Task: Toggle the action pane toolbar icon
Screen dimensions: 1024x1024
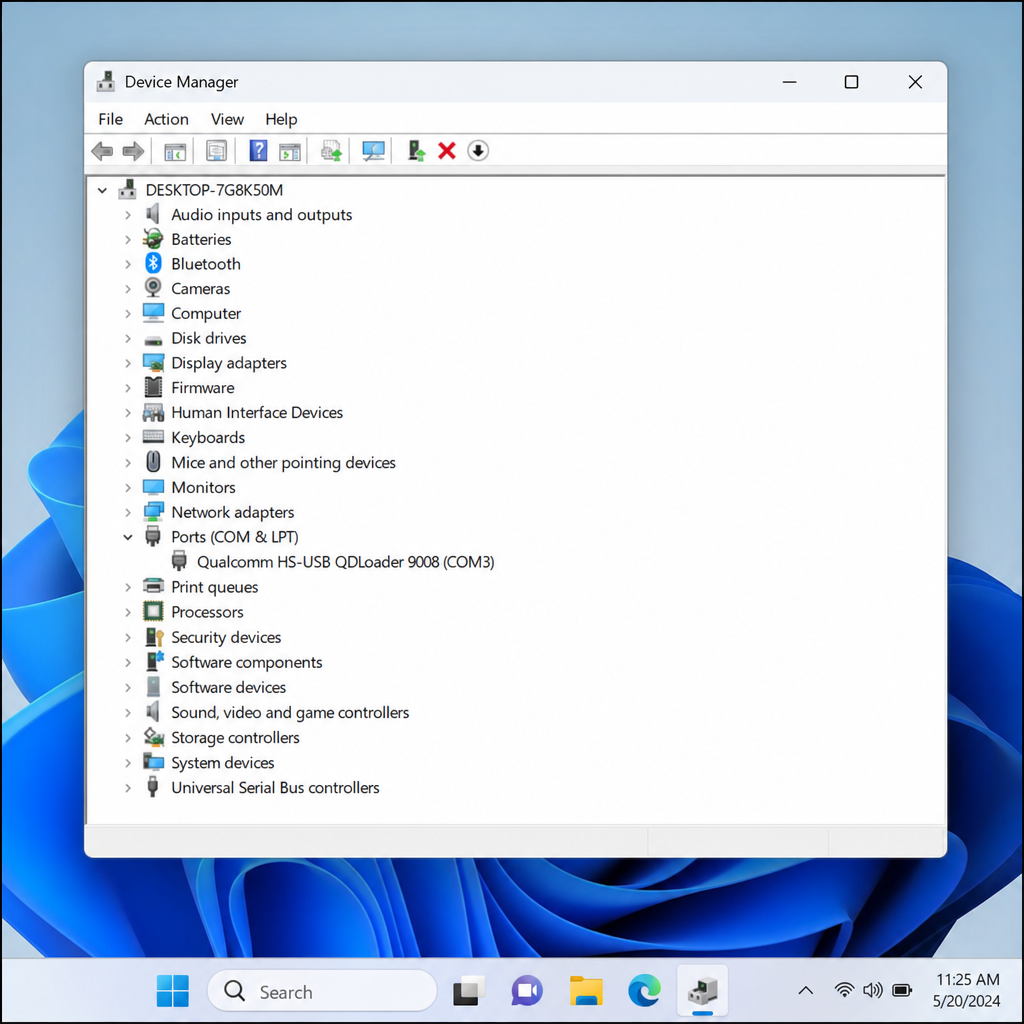Action: (x=289, y=152)
